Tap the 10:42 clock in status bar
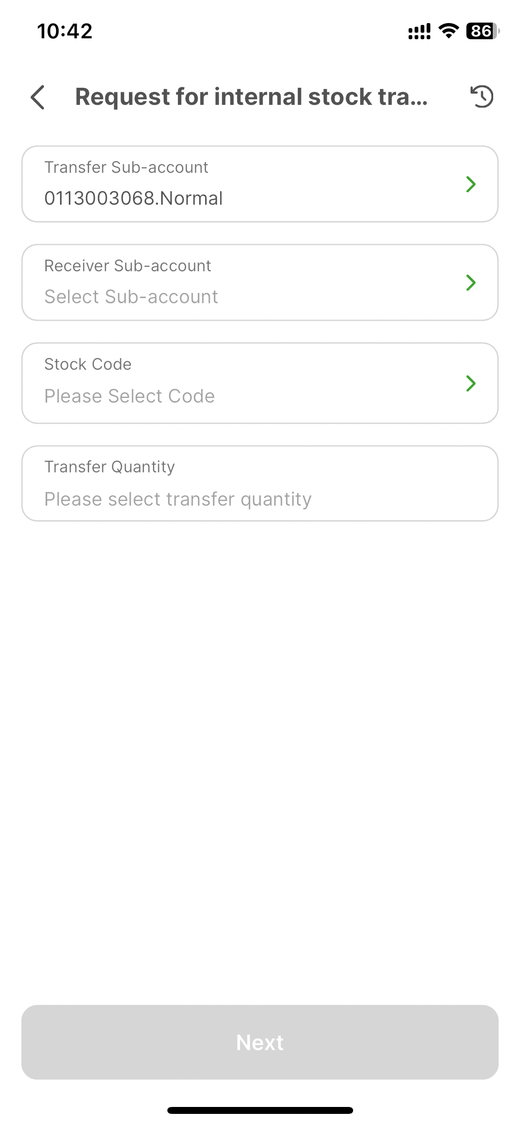 (65, 31)
